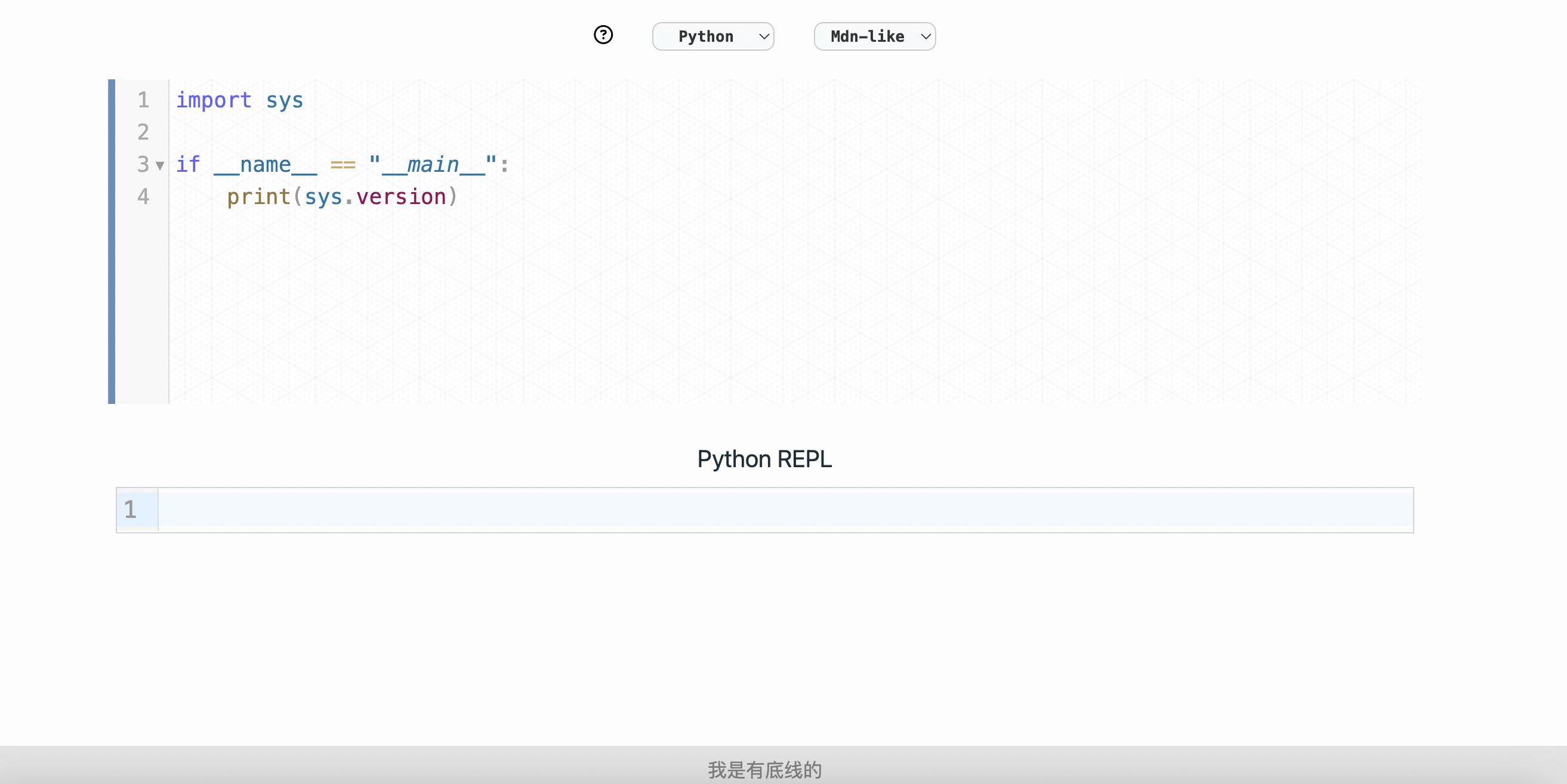Click the 'print' function call on line 4
The height and width of the screenshot is (784, 1567).
click(258, 197)
